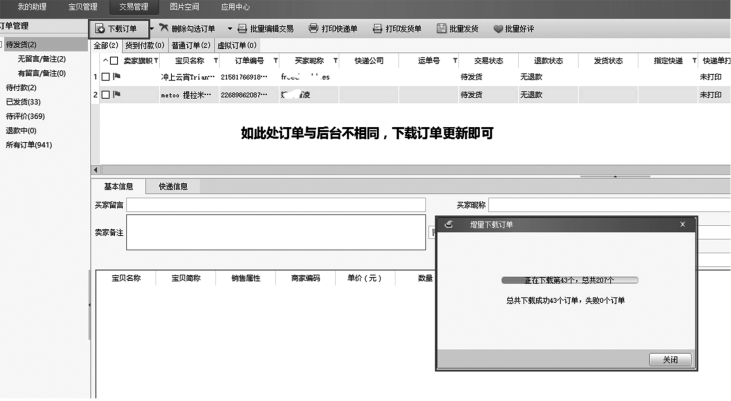Viewport: 731px width, 401px height.
Task: Open the 图片空间 top menu
Action: [x=184, y=7]
